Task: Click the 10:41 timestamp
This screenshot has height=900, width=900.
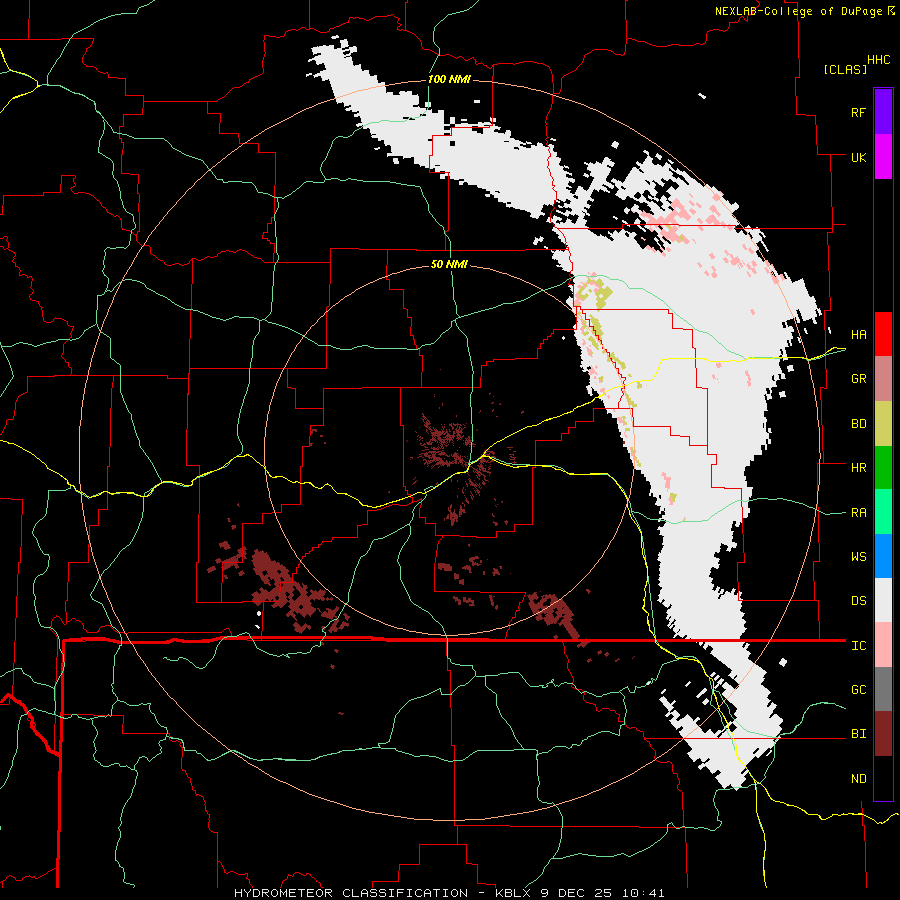Action: pyautogui.click(x=642, y=893)
